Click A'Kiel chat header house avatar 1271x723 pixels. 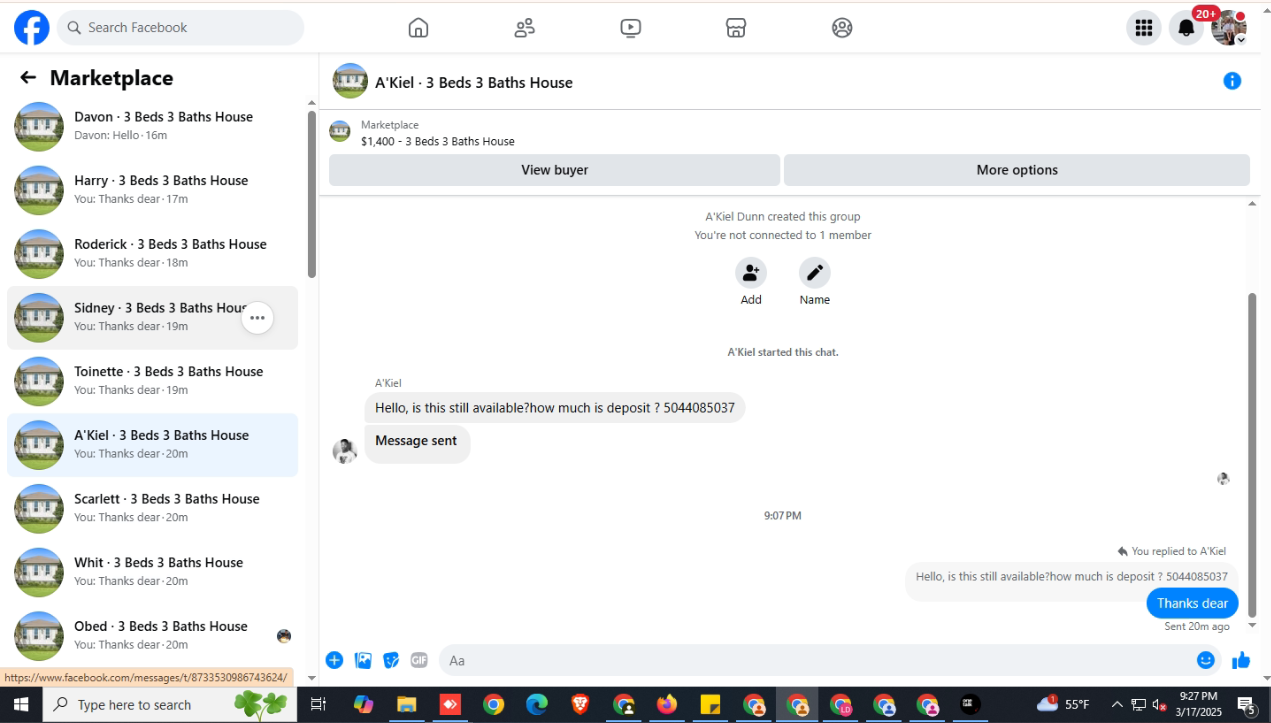[350, 81]
